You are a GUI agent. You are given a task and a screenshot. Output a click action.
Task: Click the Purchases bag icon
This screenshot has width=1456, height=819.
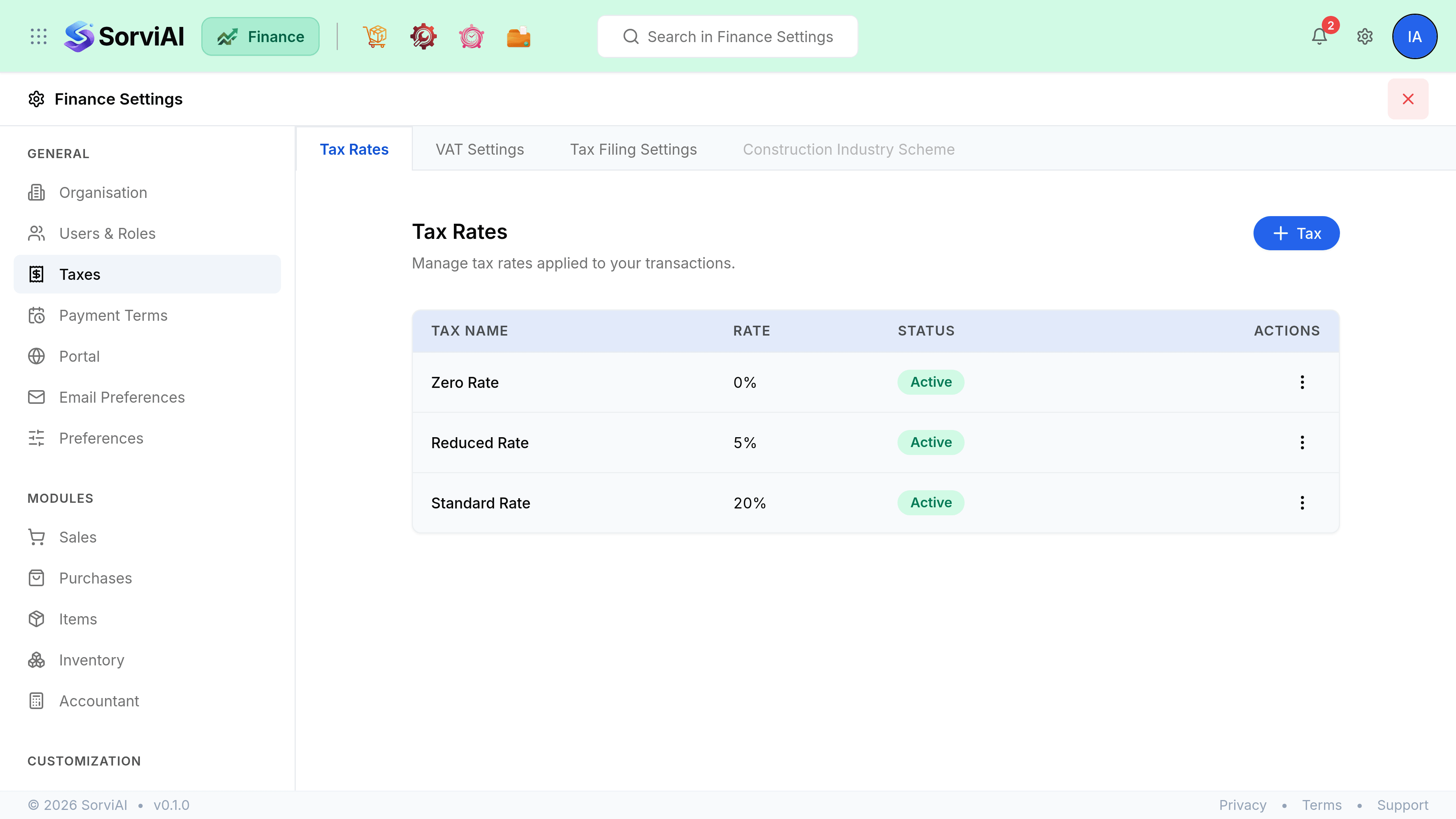[x=36, y=578]
